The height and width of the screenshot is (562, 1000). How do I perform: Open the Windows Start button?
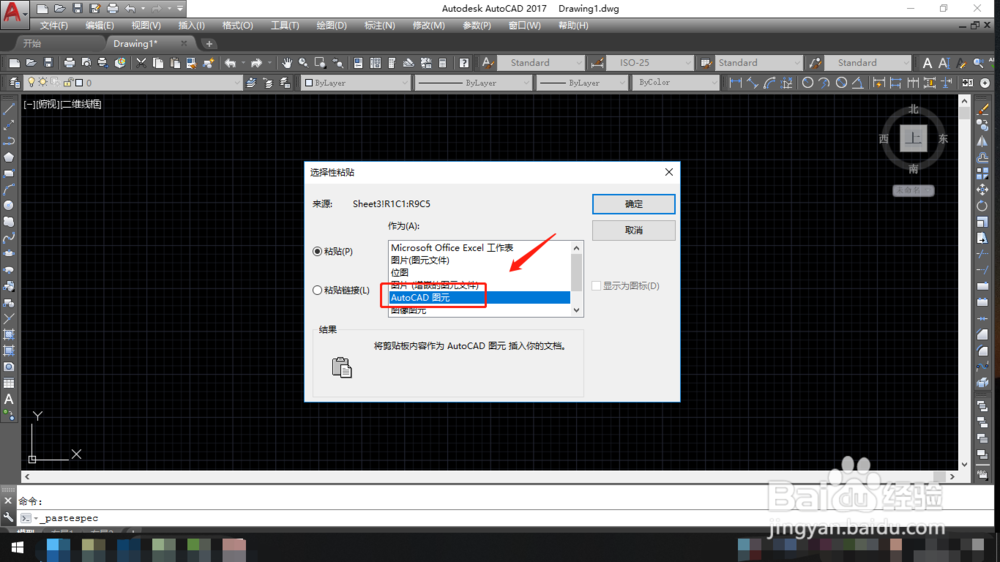[17, 547]
